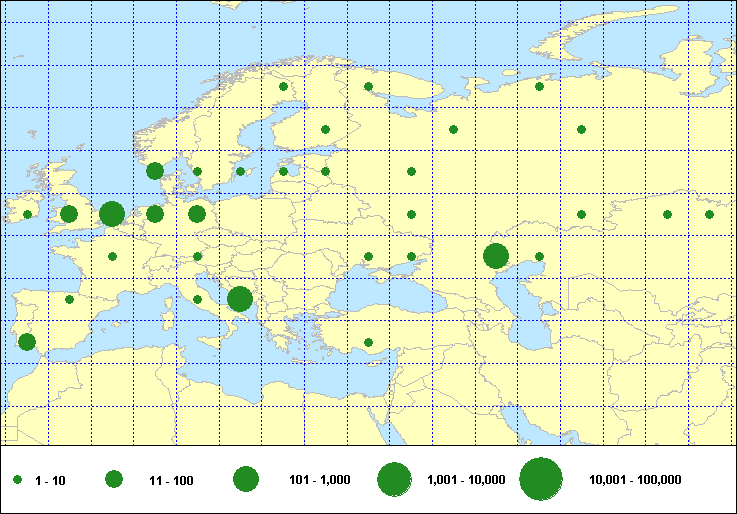Select the legend circle for 11 - 100
This screenshot has width=737, height=514.
tap(114, 480)
